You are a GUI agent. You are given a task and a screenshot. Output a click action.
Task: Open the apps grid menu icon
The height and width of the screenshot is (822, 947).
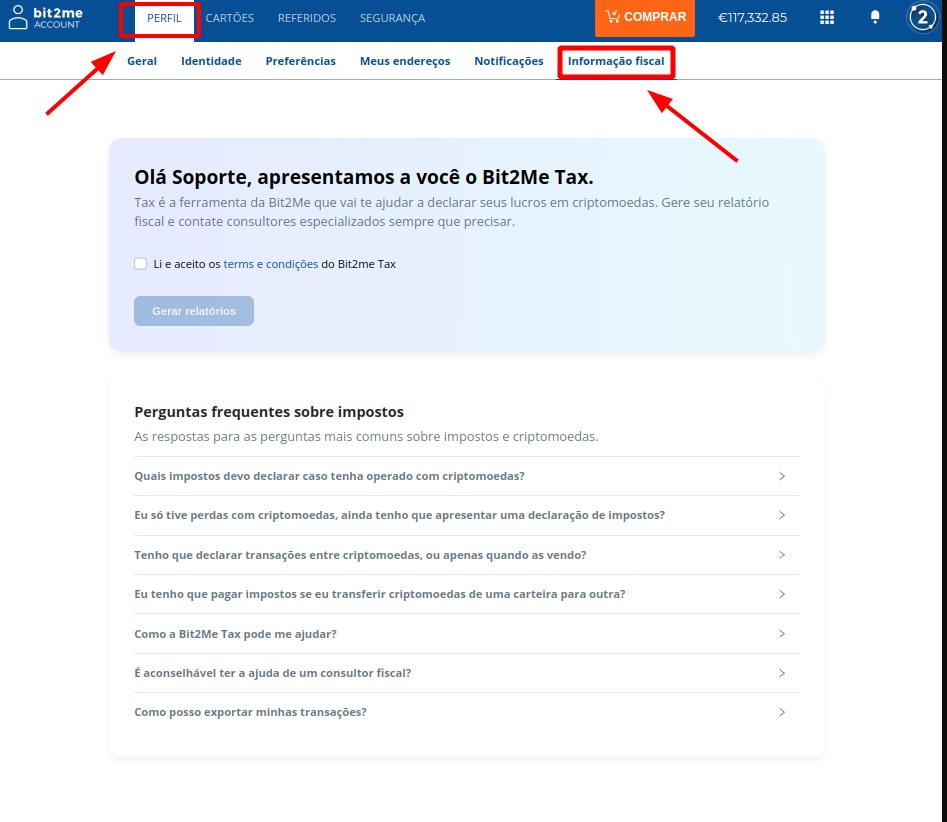click(827, 18)
